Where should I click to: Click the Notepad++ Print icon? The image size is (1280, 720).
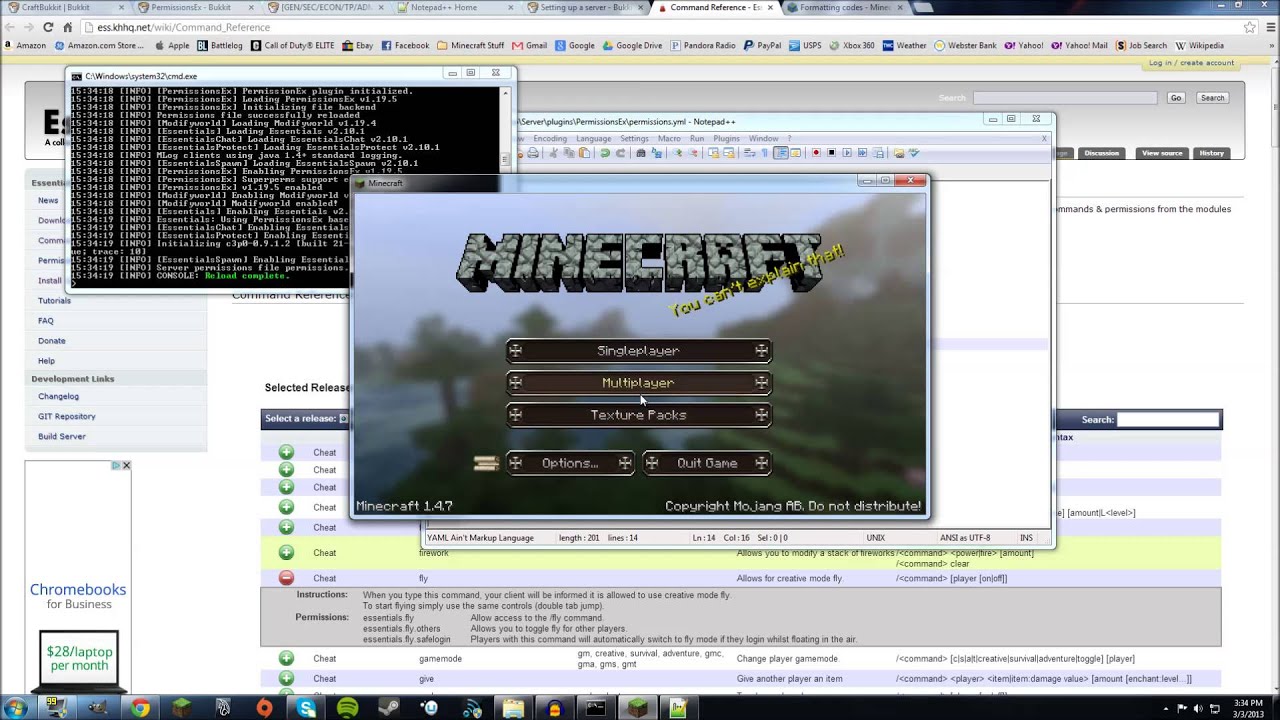click(x=533, y=153)
